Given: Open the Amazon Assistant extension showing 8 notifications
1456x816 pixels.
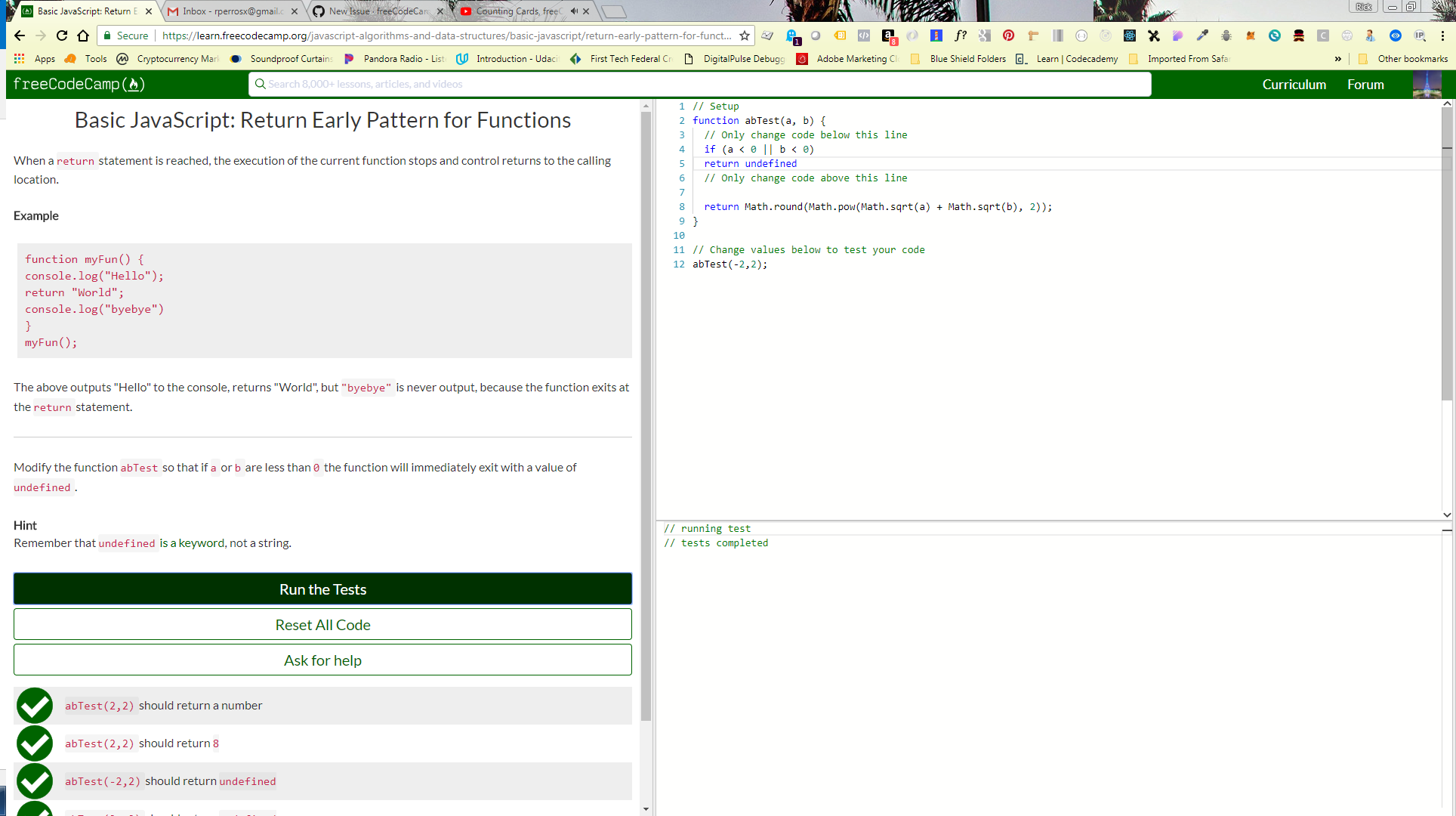Looking at the screenshot, I should [x=888, y=36].
